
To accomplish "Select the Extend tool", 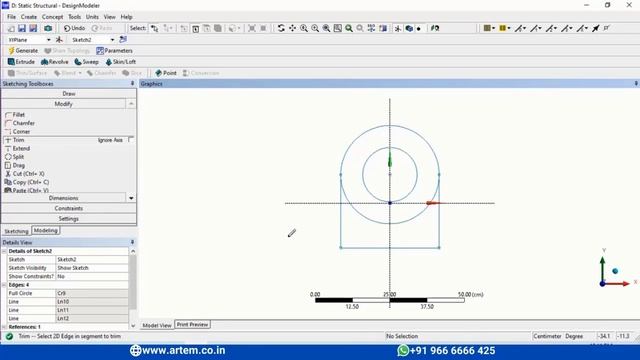I will pyautogui.click(x=17, y=149).
